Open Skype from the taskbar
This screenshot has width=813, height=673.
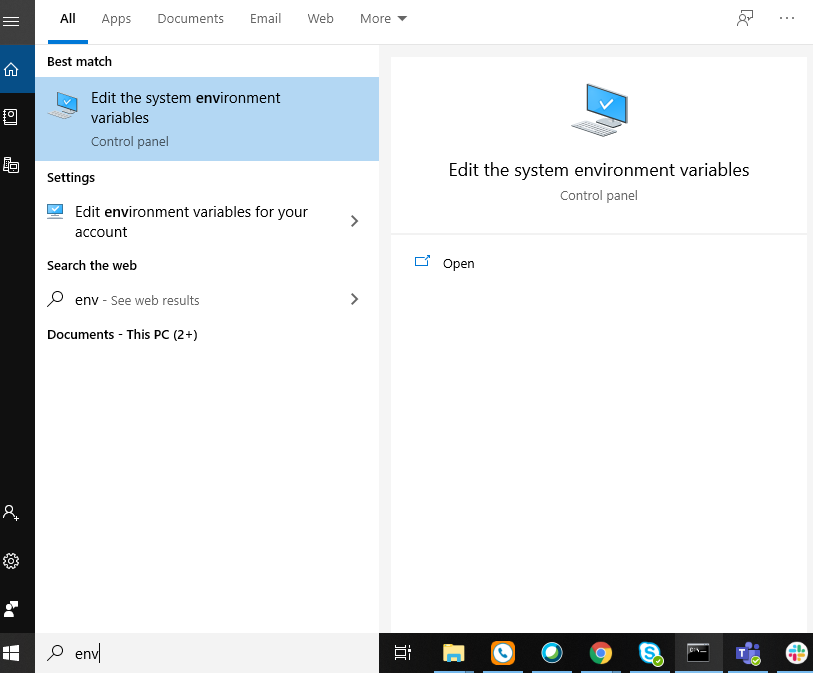(650, 653)
